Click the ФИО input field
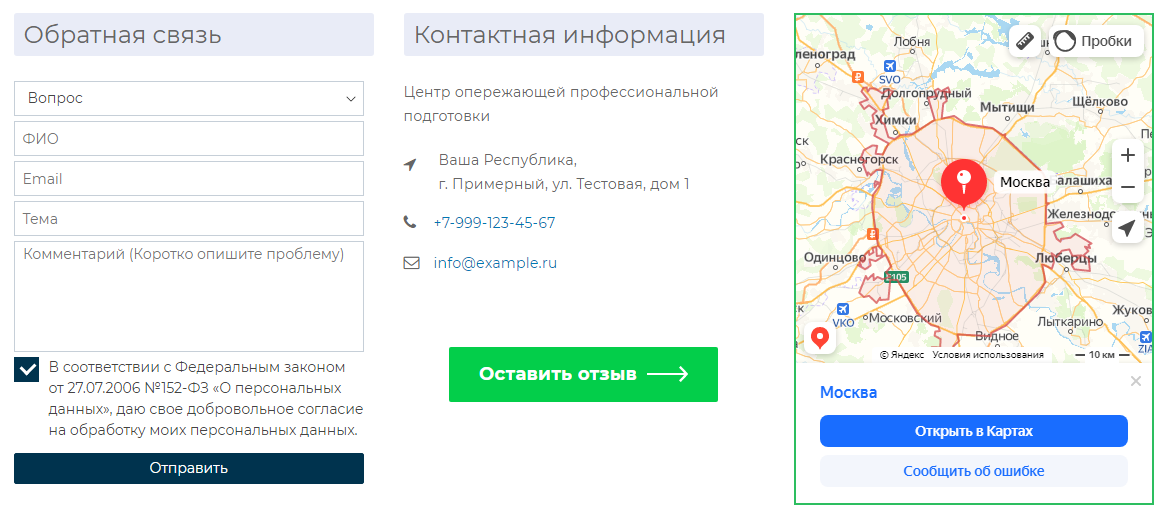The width and height of the screenshot is (1175, 525). (189, 139)
